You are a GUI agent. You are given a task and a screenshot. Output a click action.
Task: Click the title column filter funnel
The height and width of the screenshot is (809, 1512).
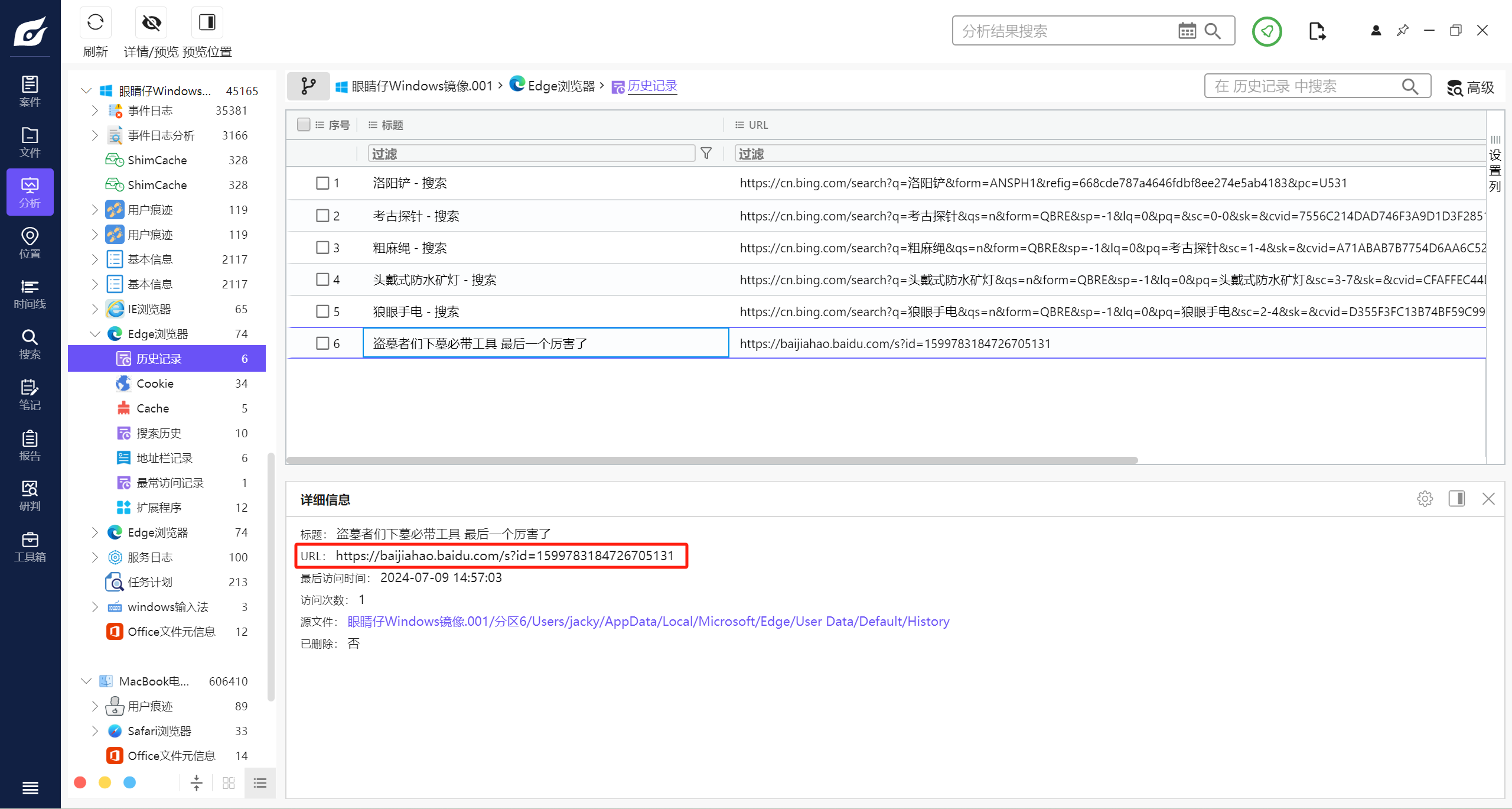pos(706,154)
